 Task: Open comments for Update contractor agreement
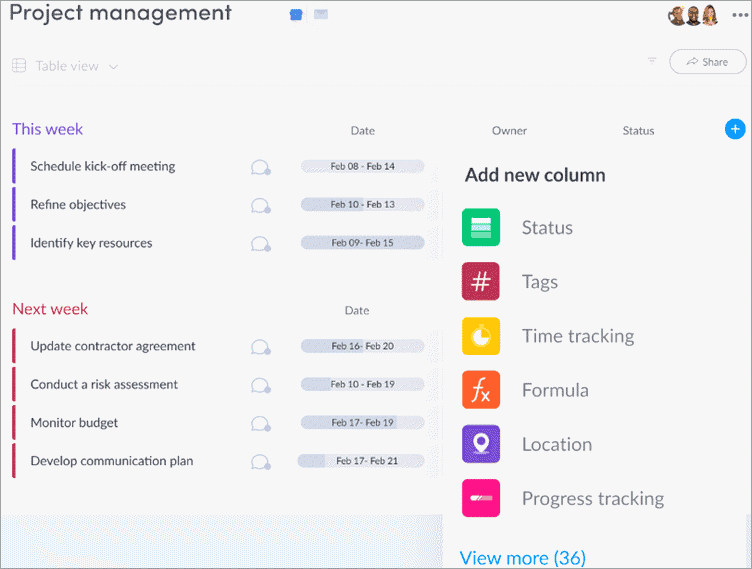[x=260, y=347]
